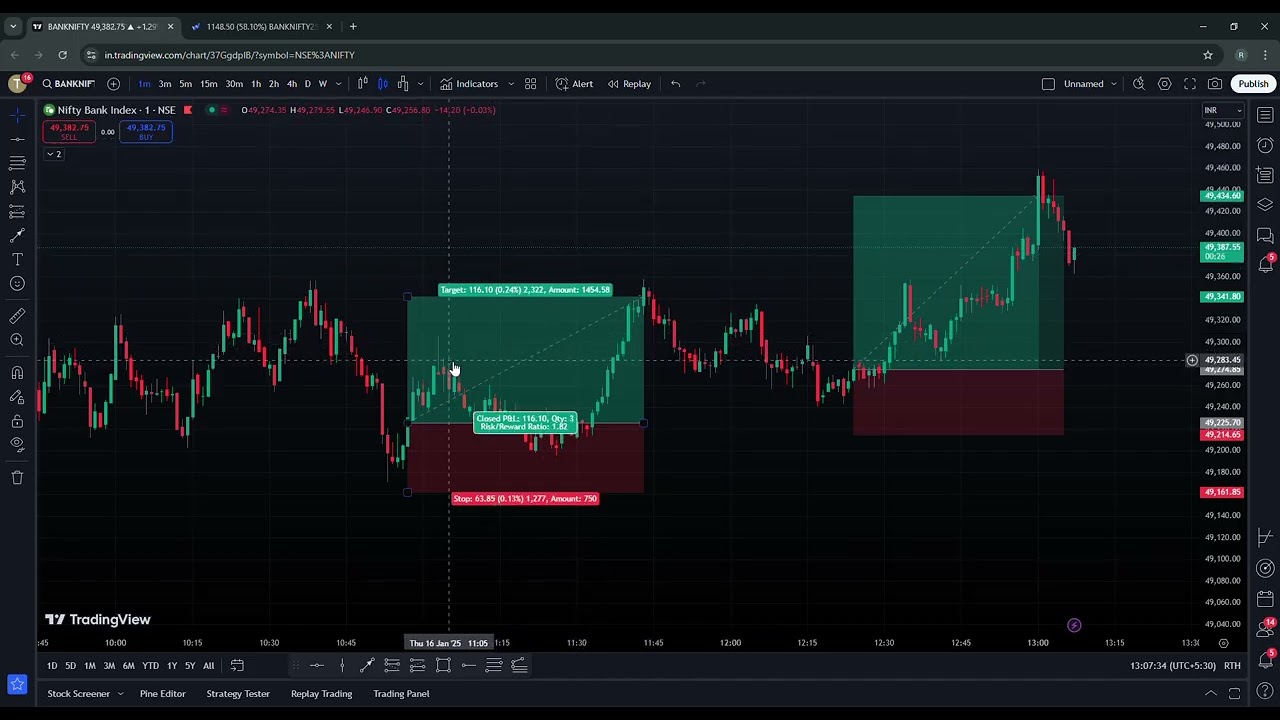The image size is (1280, 720).
Task: Open the Strategy Tester tab
Action: 238,694
